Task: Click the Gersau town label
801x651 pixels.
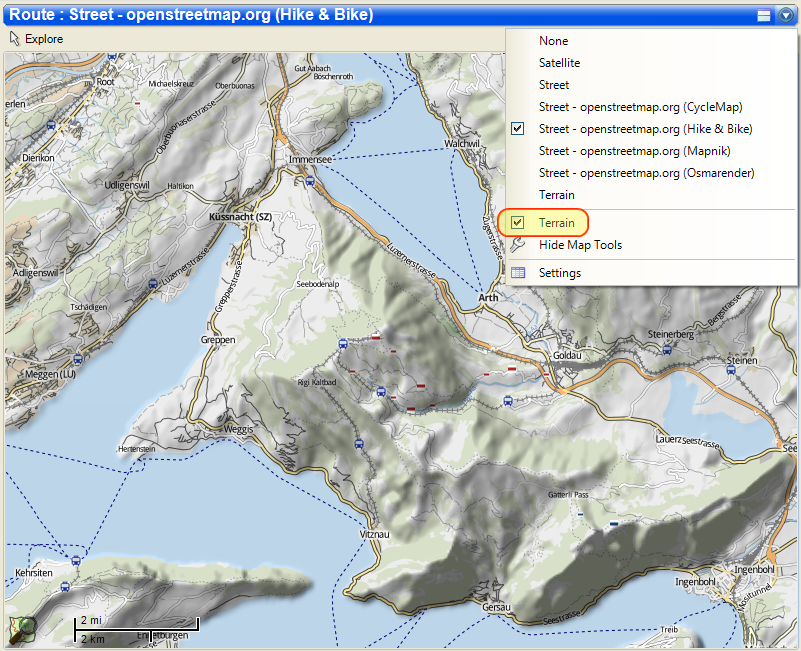Action: pos(496,607)
